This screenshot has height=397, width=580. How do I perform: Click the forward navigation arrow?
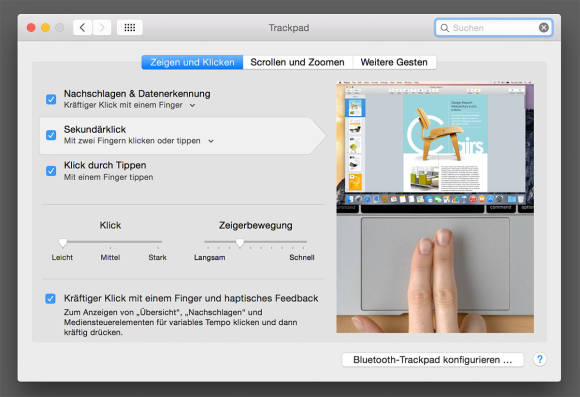pyautogui.click(x=102, y=27)
